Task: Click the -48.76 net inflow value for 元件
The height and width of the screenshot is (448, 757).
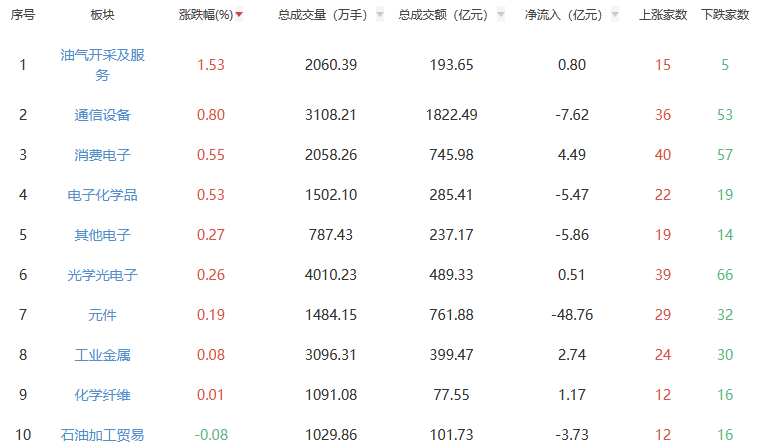Action: tap(572, 315)
